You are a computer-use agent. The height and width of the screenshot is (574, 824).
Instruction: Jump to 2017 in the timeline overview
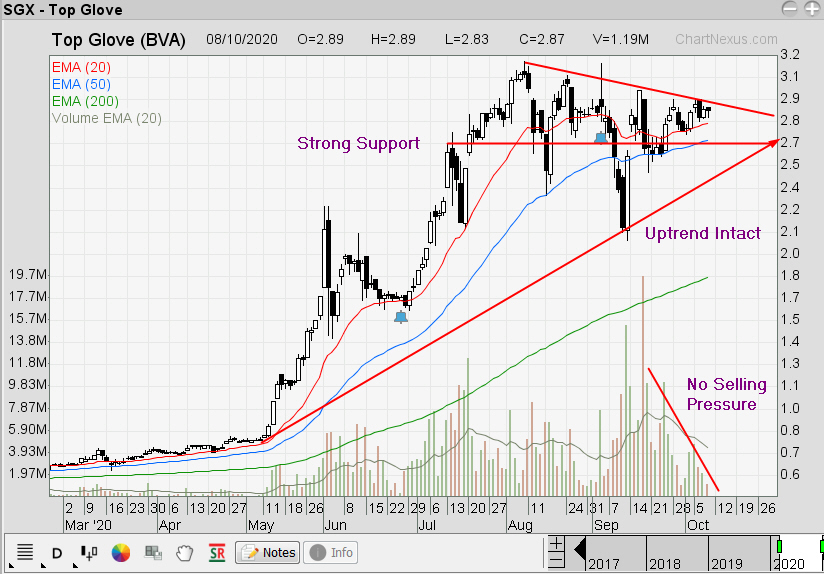pos(603,564)
